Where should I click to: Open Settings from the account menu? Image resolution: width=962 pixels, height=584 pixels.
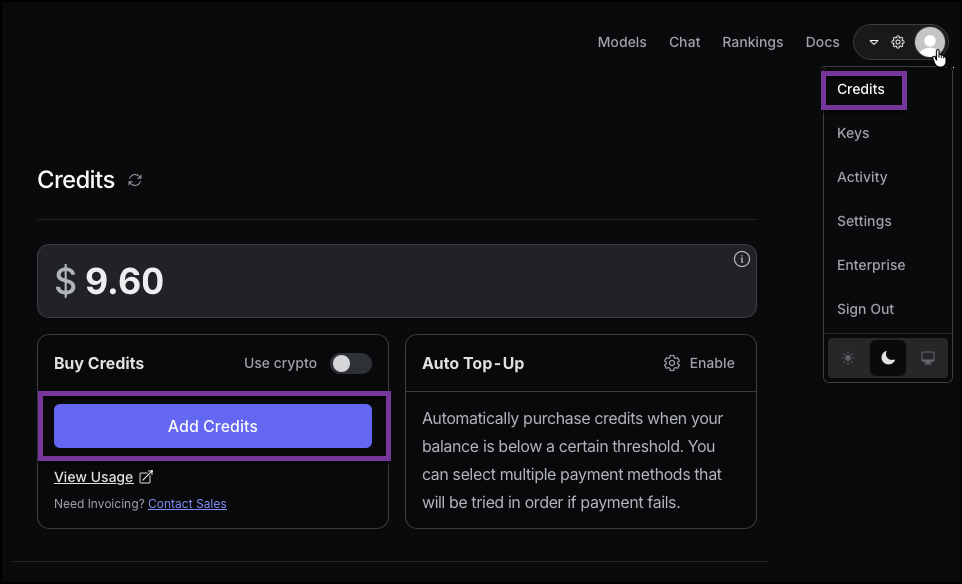click(864, 221)
